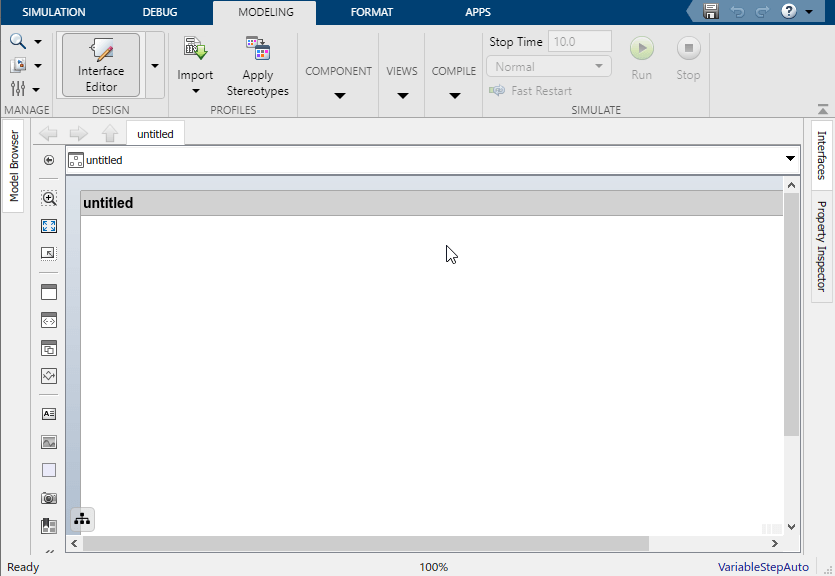Viewport: 835px width, 576px height.
Task: Click the Viewmarks camera icon in the palette
Action: click(x=48, y=497)
